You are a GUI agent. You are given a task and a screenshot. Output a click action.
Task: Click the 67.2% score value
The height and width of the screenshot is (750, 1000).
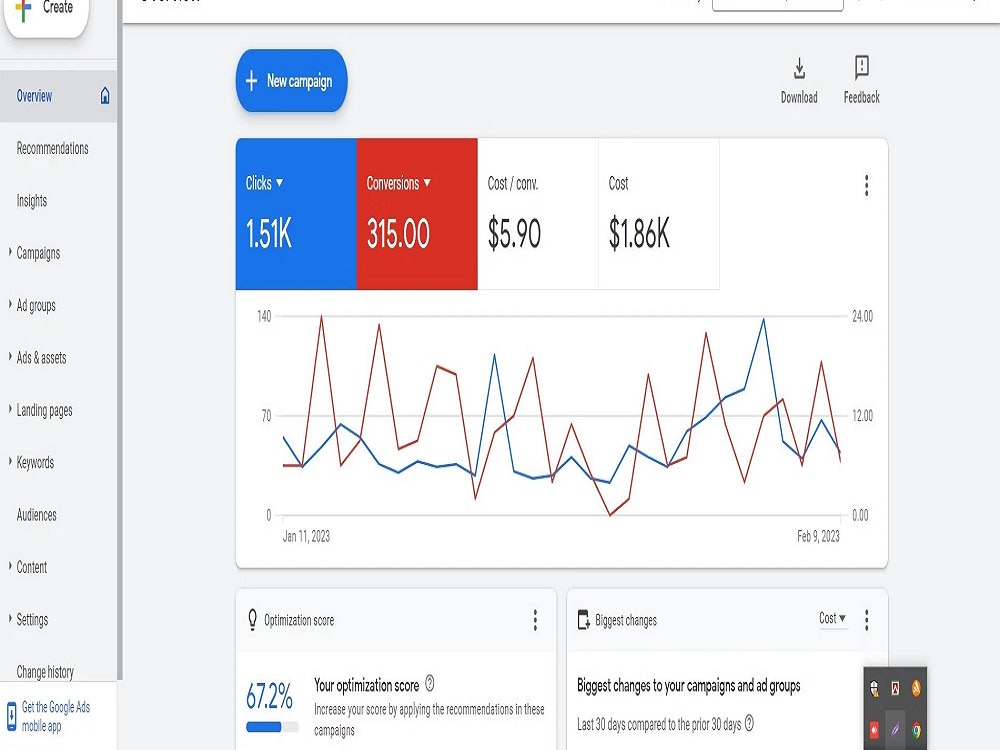[269, 696]
